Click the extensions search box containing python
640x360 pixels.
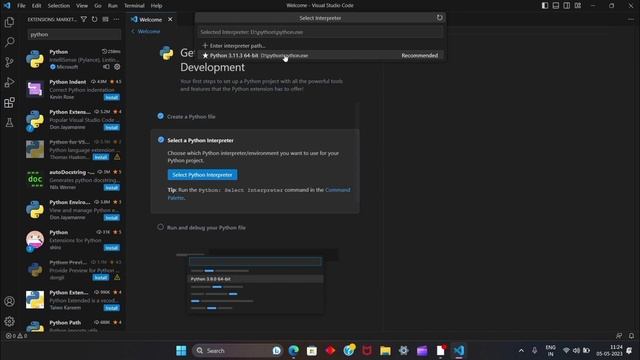(74, 34)
